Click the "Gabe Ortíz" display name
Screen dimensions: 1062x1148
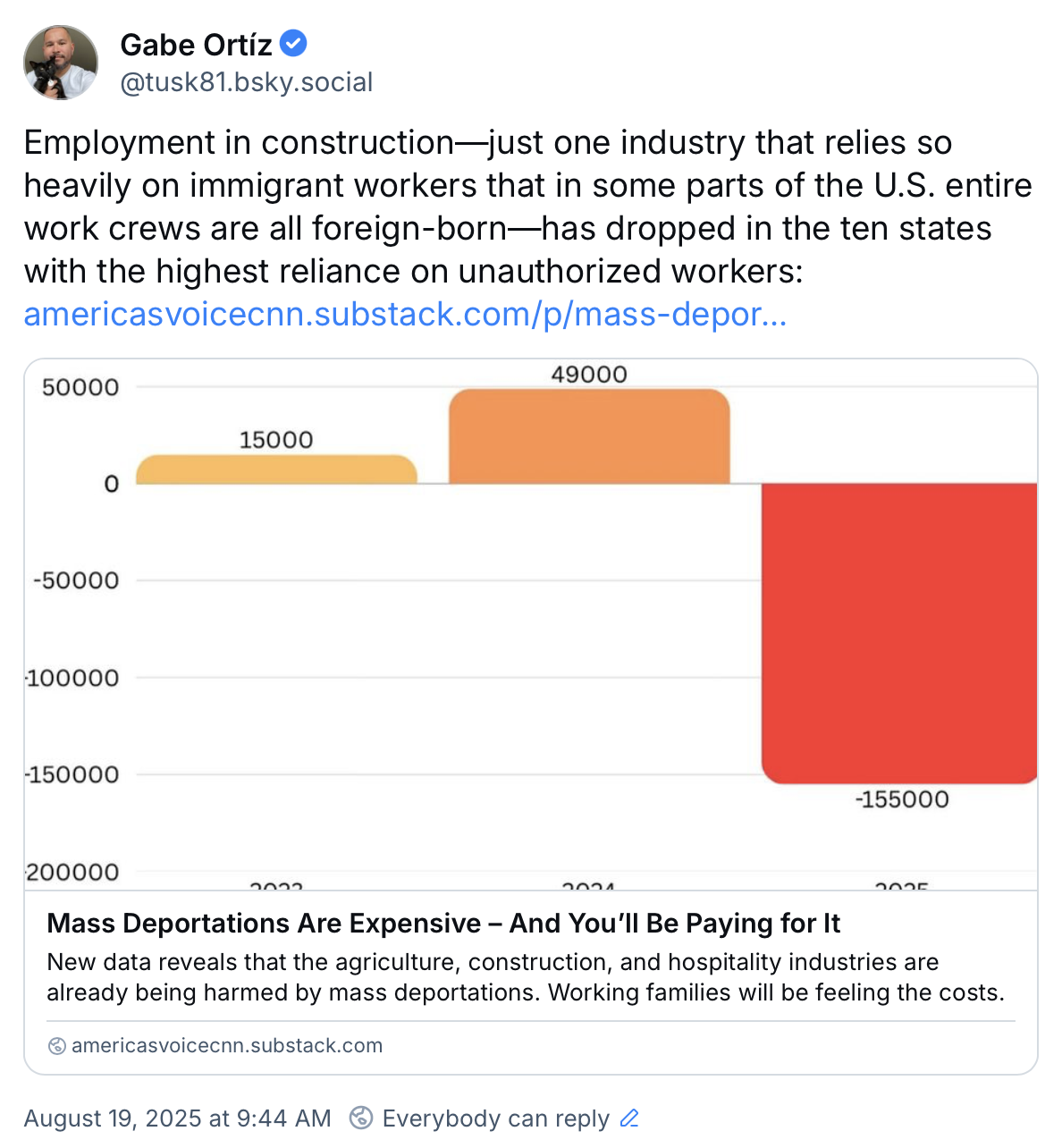196,44
